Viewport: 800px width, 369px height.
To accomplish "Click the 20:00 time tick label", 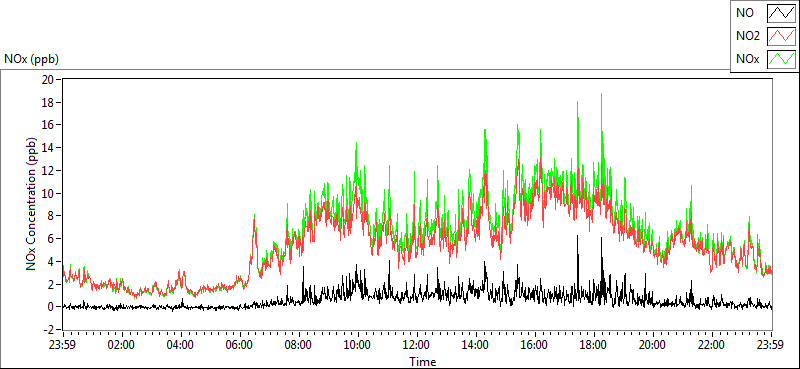I will point(653,344).
